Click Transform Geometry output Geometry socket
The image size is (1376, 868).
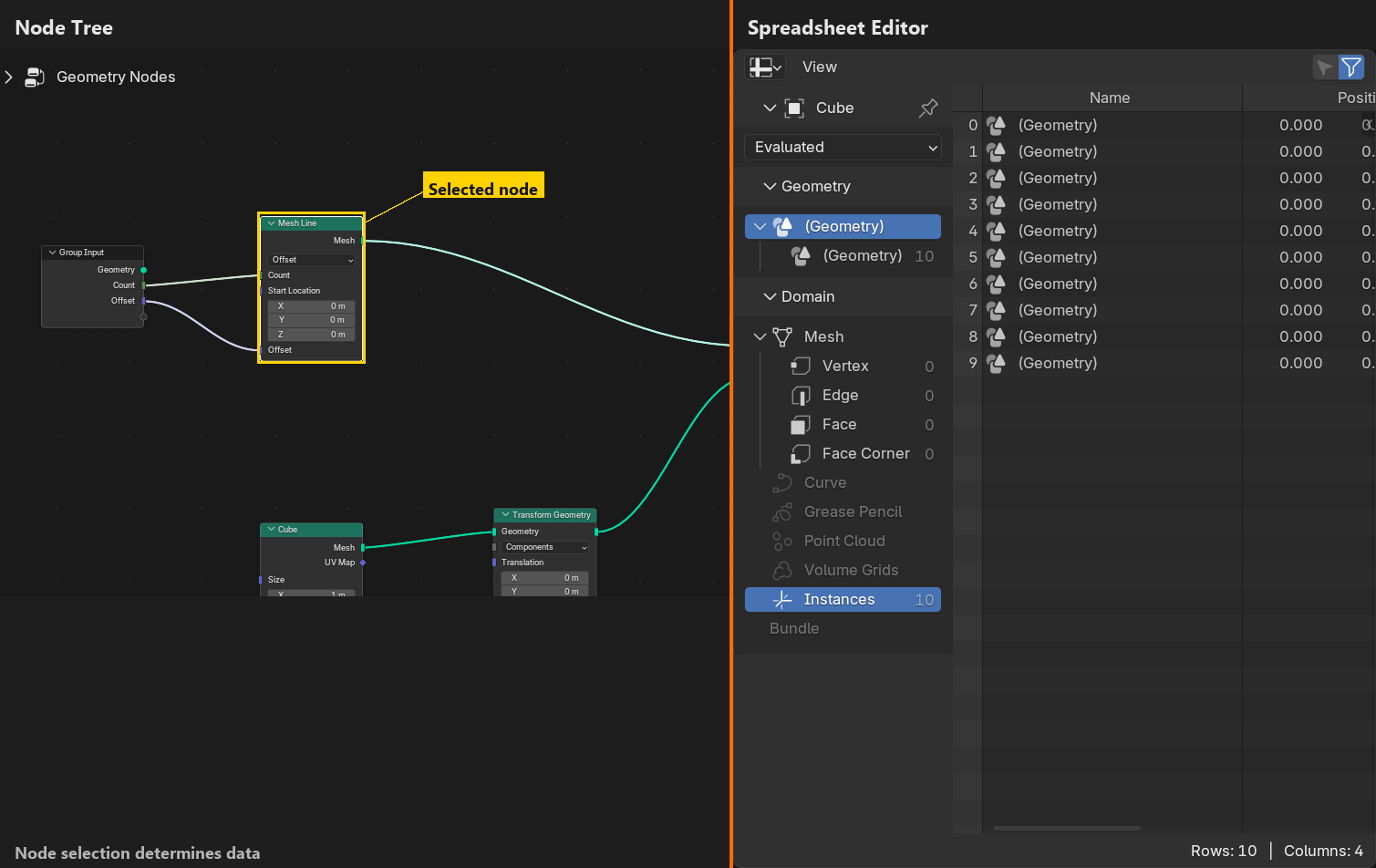coord(596,532)
